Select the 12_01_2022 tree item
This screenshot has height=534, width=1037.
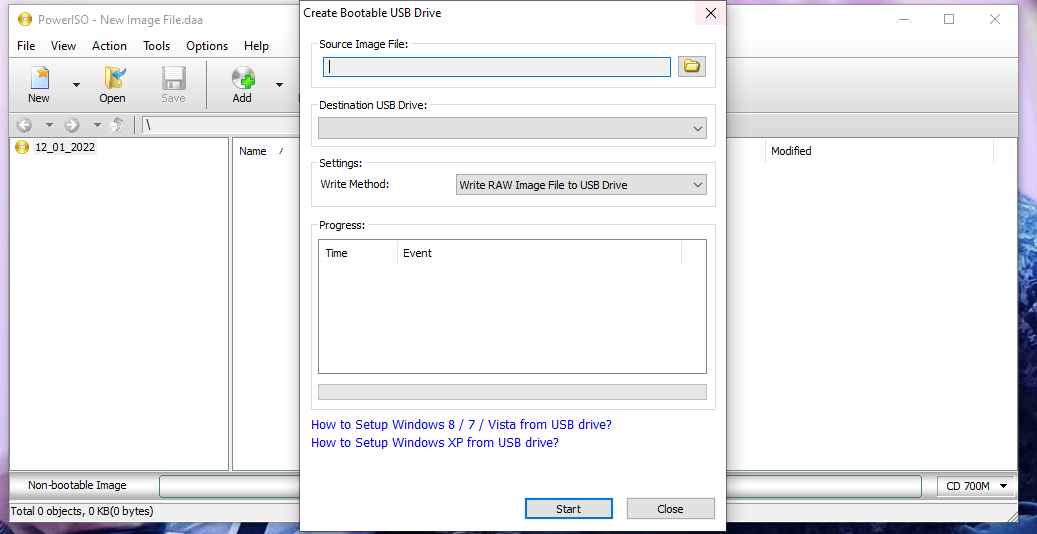[65, 148]
